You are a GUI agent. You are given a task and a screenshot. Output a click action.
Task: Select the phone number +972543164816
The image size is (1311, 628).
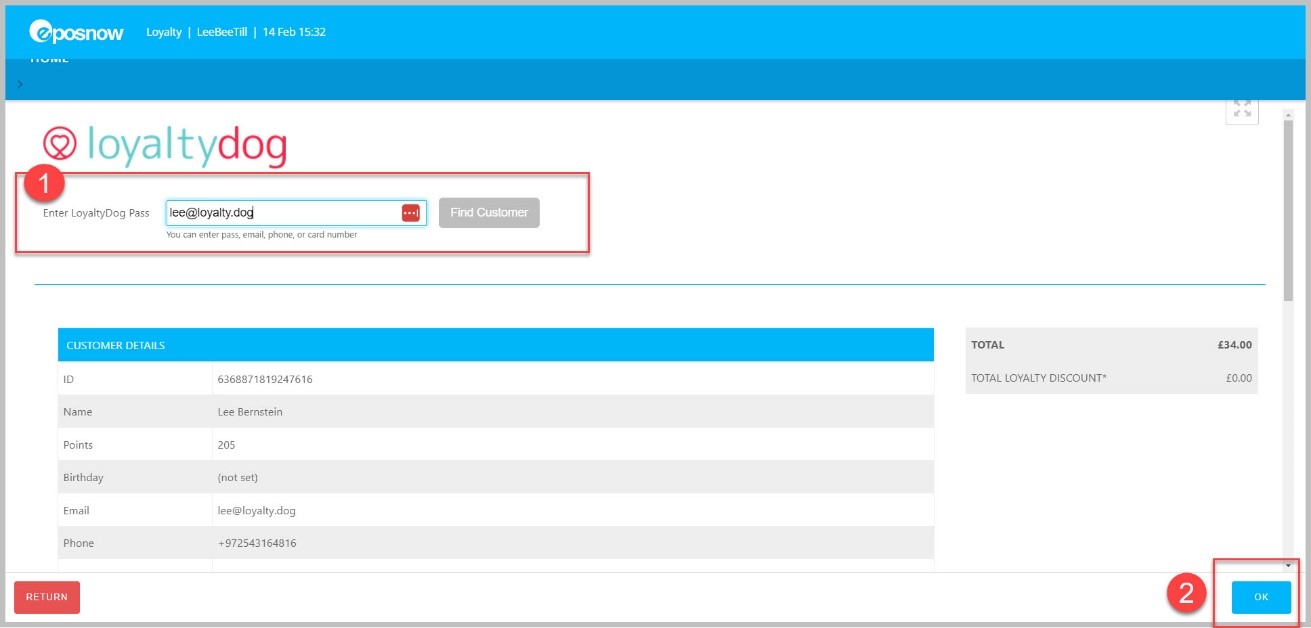point(257,544)
